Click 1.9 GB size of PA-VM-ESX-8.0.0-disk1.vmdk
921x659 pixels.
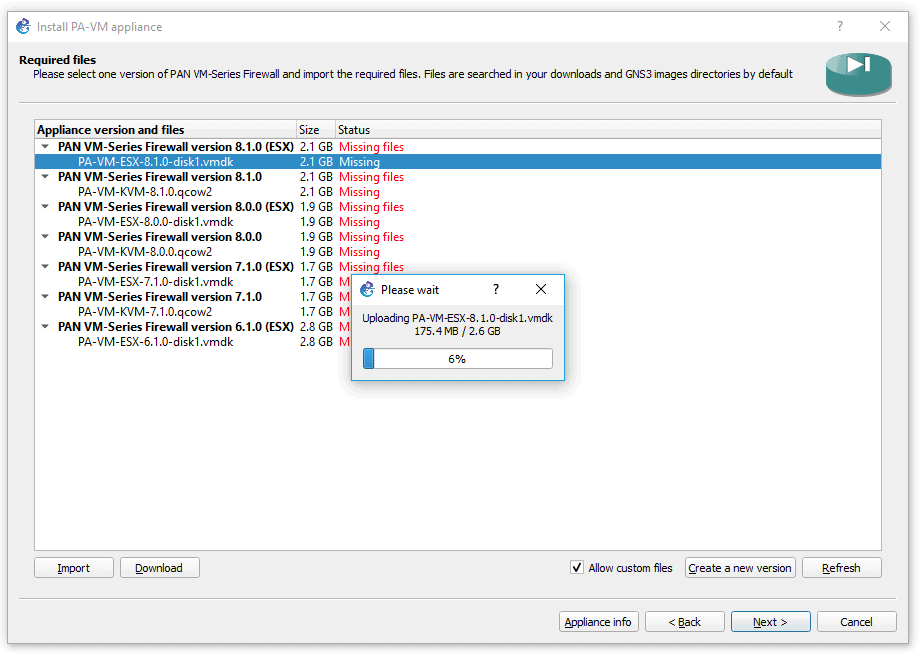point(316,221)
